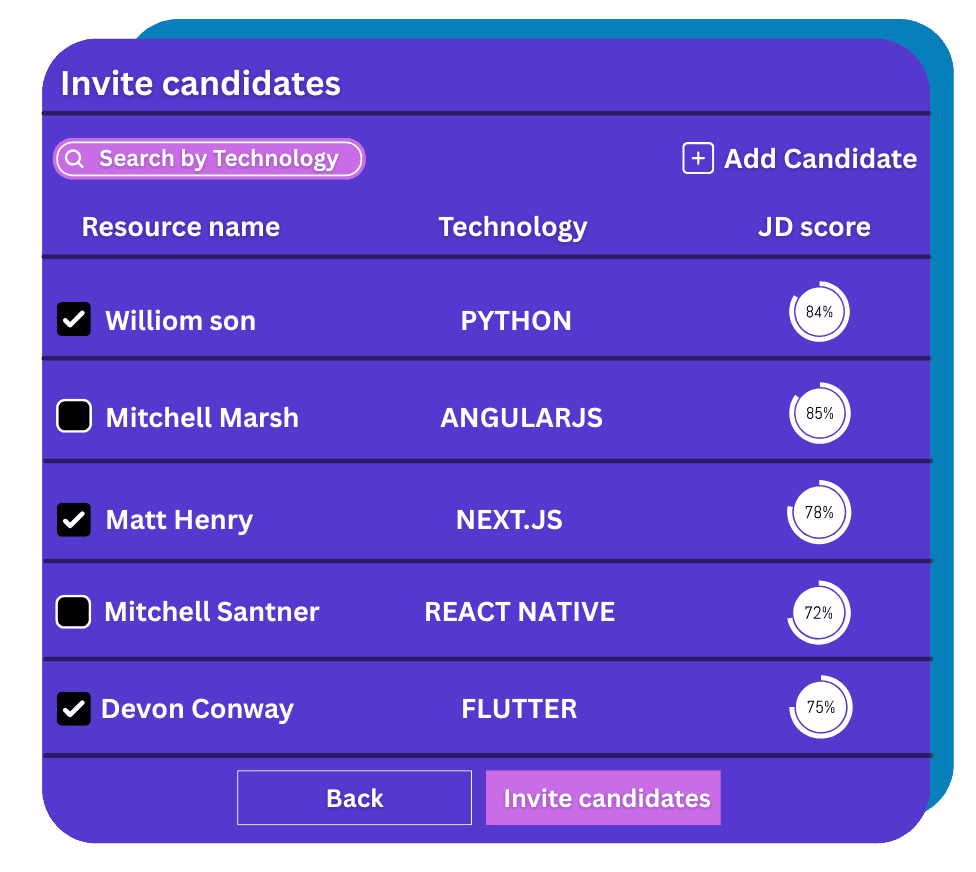Screen dimensions: 976x872
Task: Click the Back button
Action: tap(354, 798)
